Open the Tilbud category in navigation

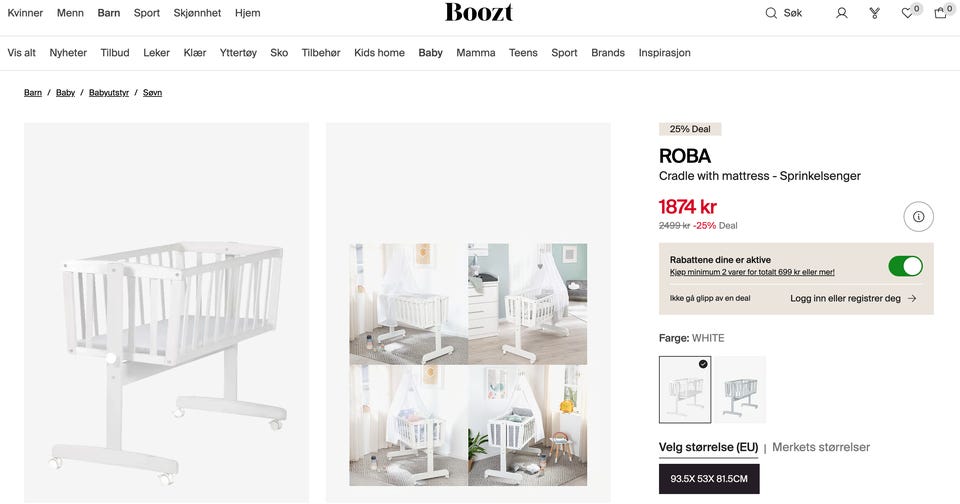115,53
